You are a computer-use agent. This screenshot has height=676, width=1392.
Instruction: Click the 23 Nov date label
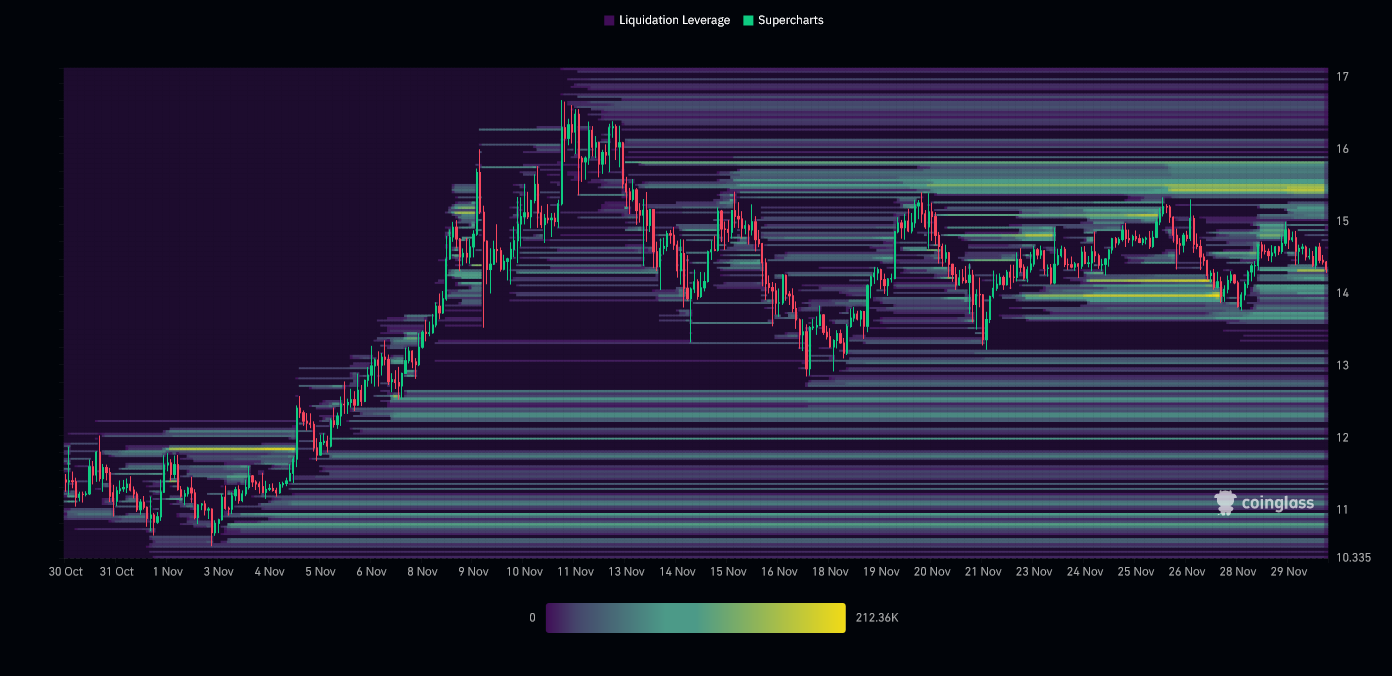tap(1034, 572)
